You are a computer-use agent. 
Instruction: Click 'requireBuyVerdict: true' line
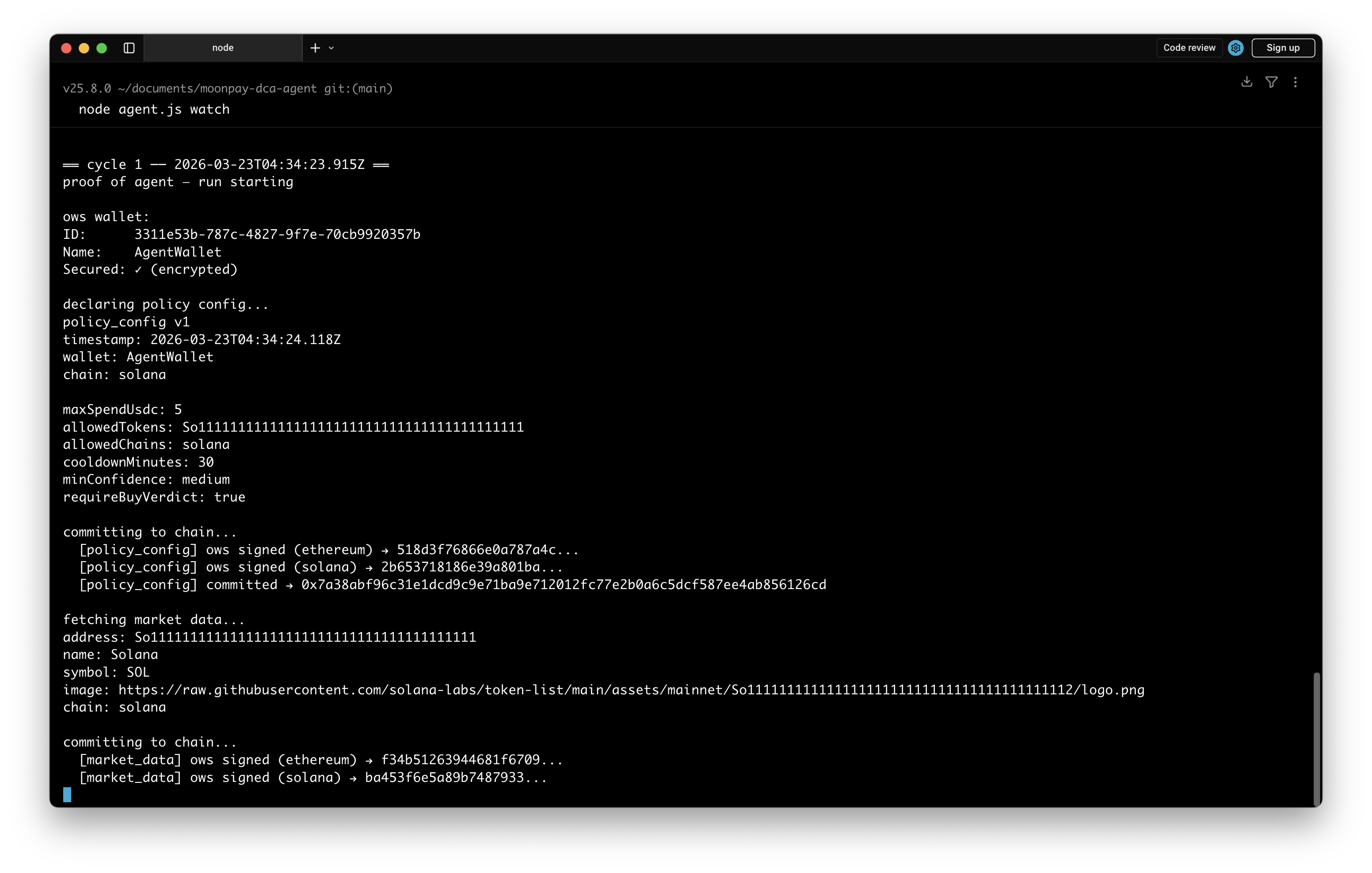[154, 497]
